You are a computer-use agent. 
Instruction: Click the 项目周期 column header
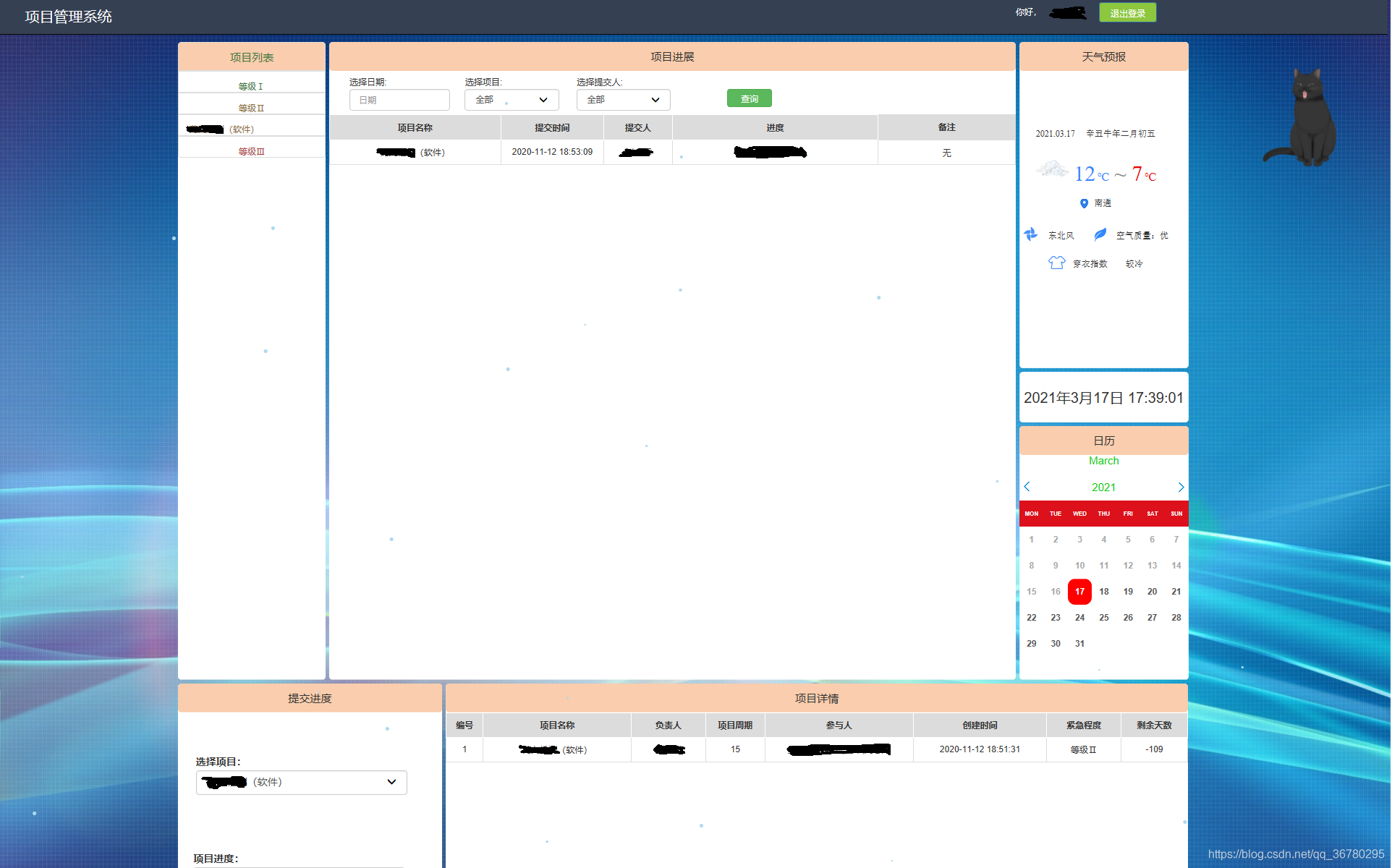(735, 725)
